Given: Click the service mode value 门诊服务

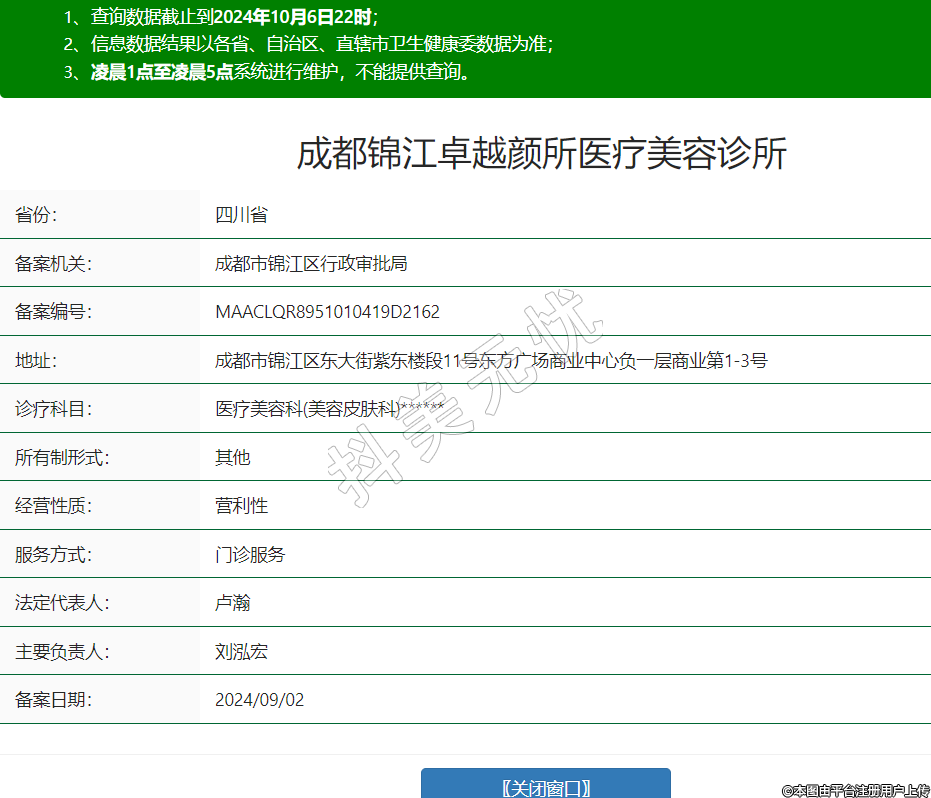Looking at the screenshot, I should click(x=250, y=555).
